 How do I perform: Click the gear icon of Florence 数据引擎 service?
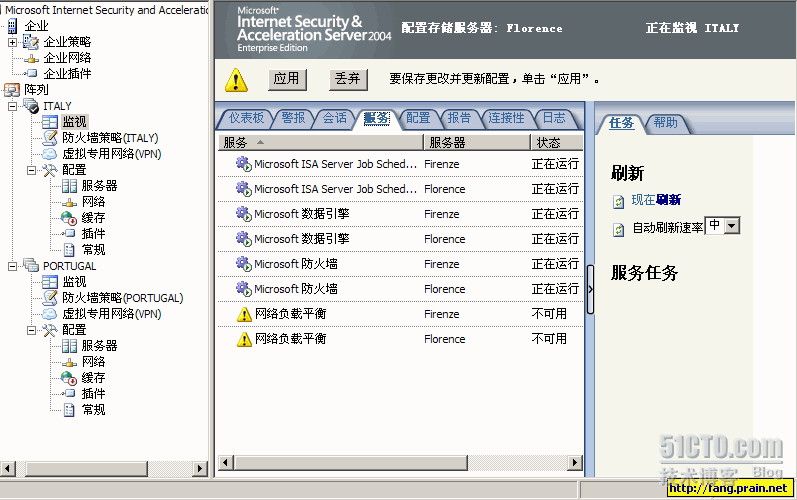(243, 239)
